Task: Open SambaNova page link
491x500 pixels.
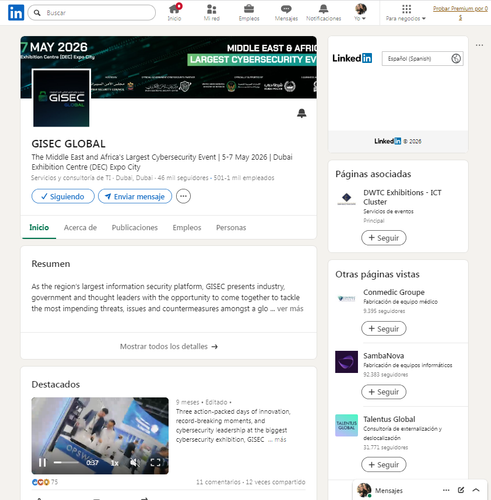Action: tap(384, 356)
